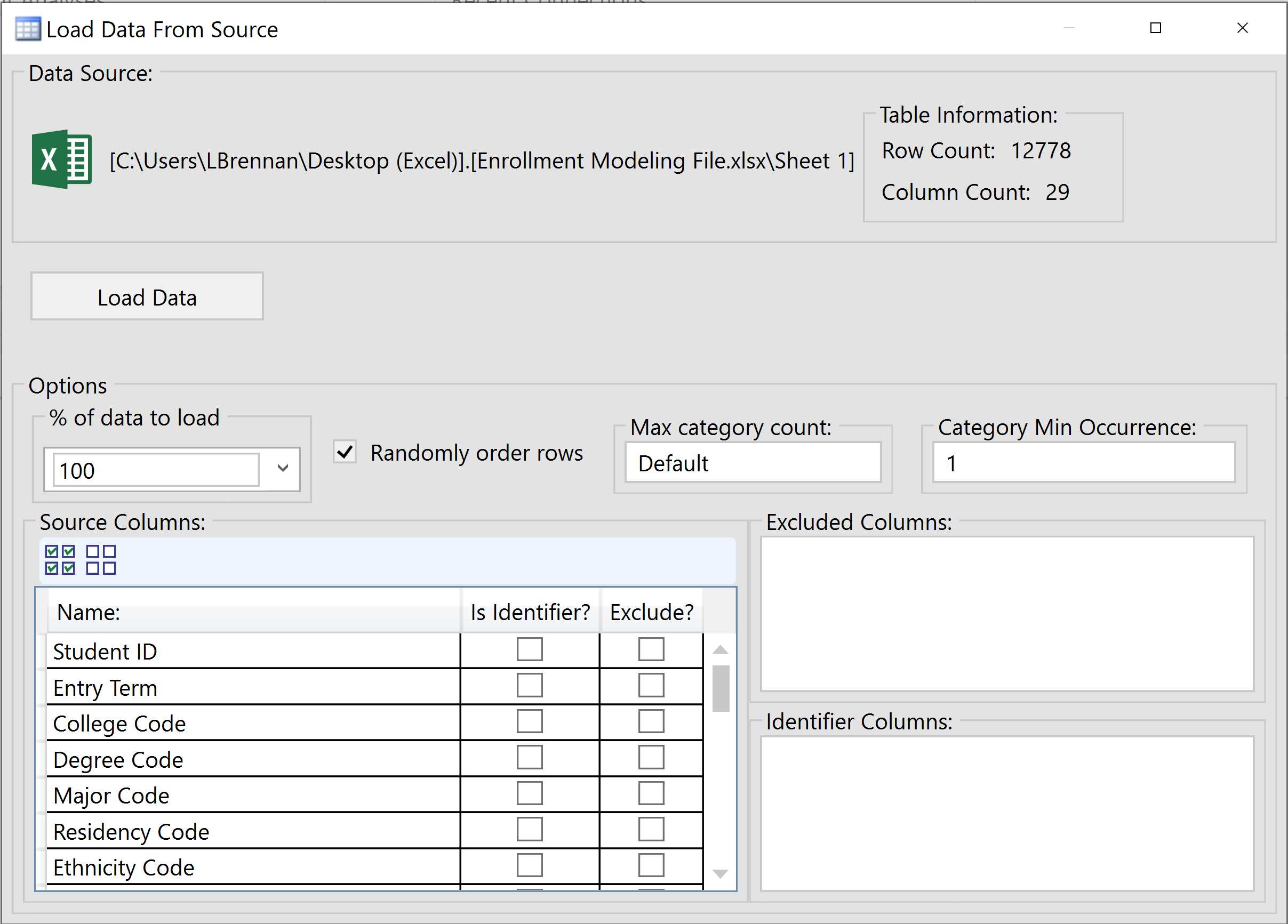Screen dimensions: 1288x924
Task: Click the Max category count field
Action: click(753, 463)
